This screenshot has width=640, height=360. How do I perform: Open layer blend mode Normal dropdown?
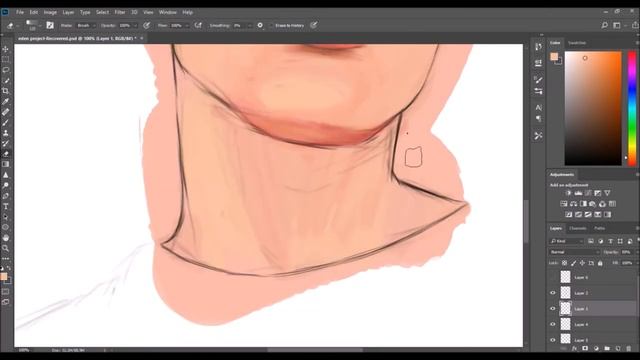[574, 252]
